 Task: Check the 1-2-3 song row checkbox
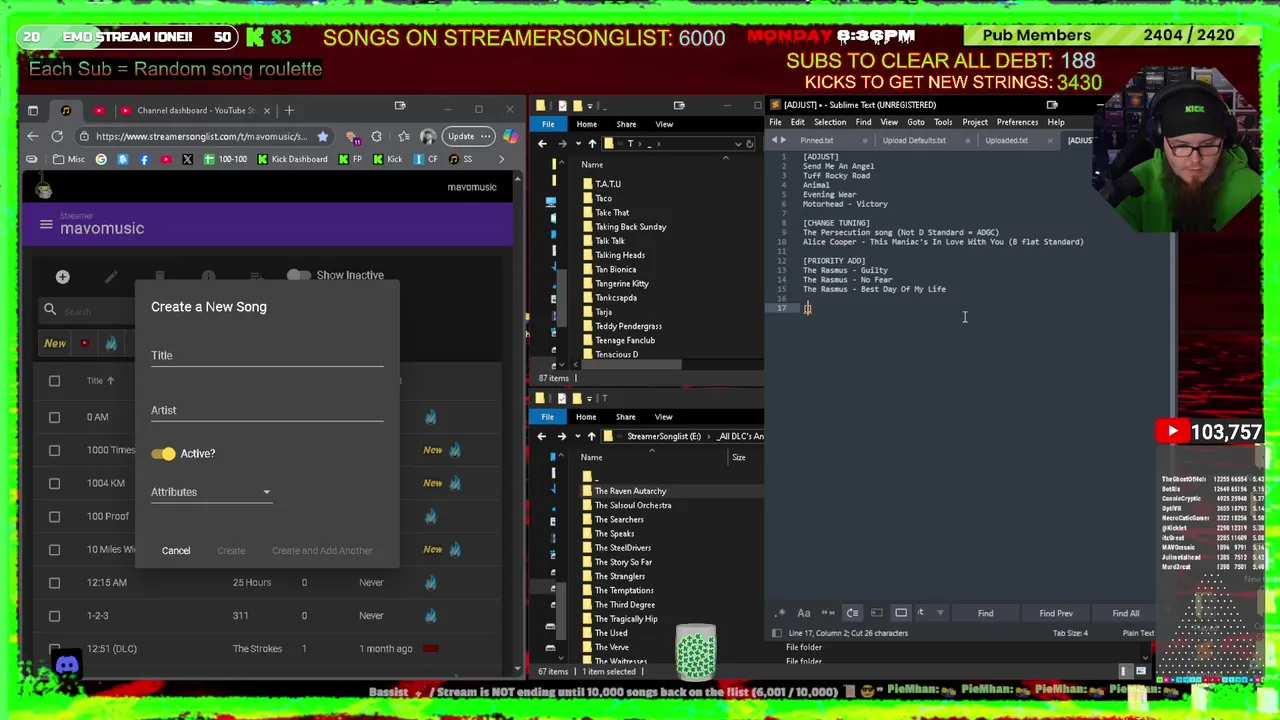coord(55,615)
